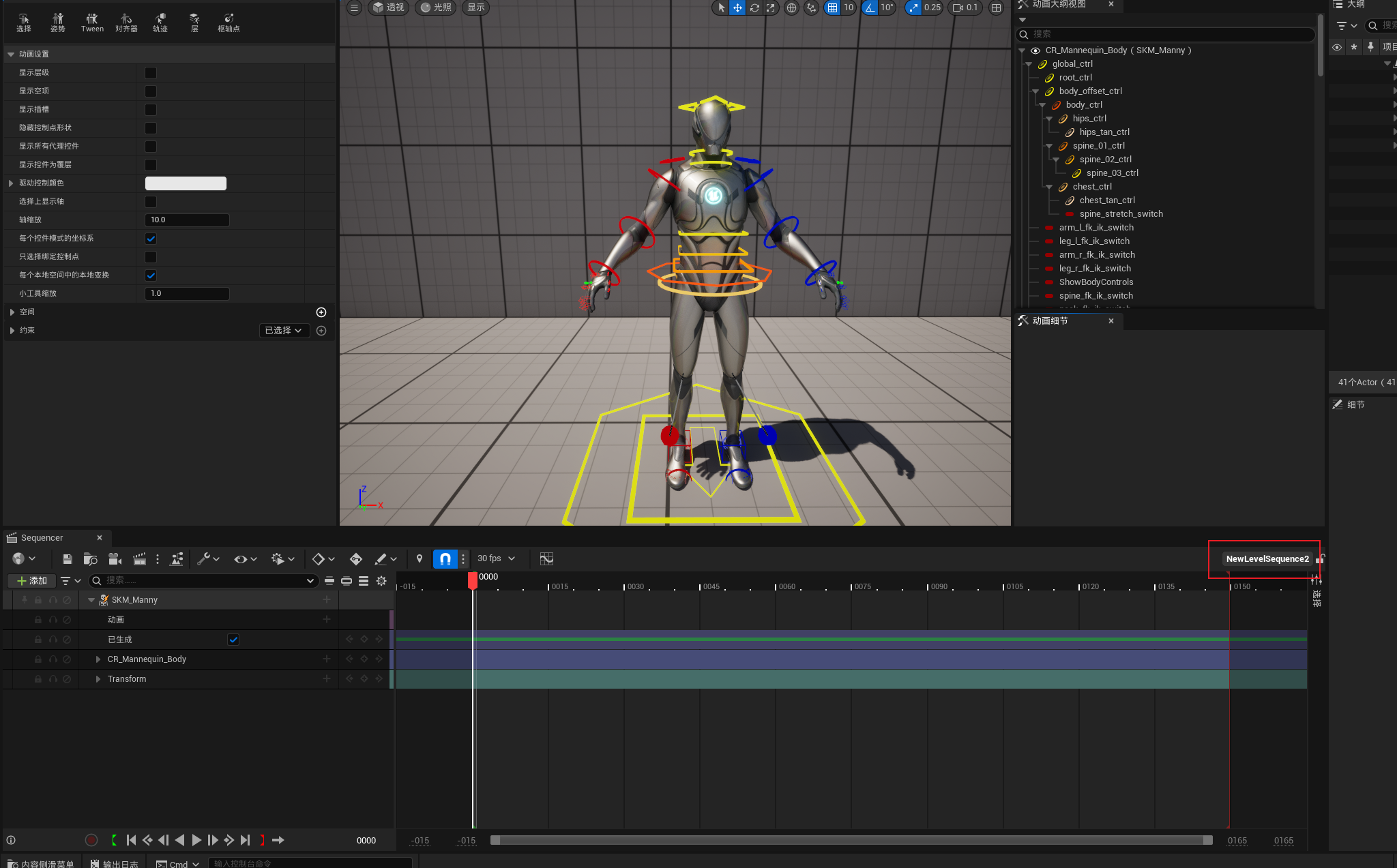Click the record button in Sequencer

click(x=91, y=840)
